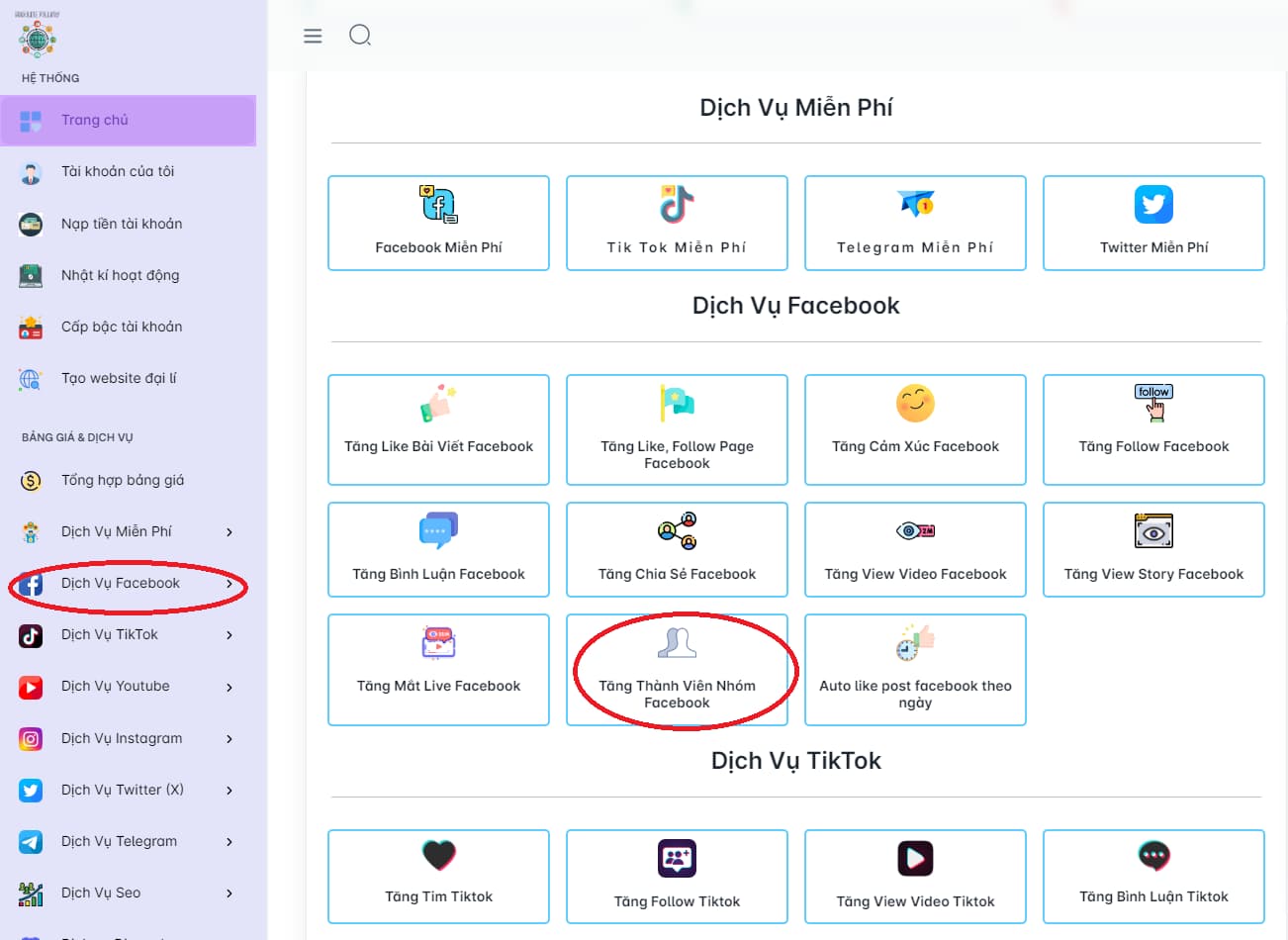This screenshot has height=940, width=1288.
Task: Open Tài khoản của tôi menu item
Action: [x=128, y=172]
